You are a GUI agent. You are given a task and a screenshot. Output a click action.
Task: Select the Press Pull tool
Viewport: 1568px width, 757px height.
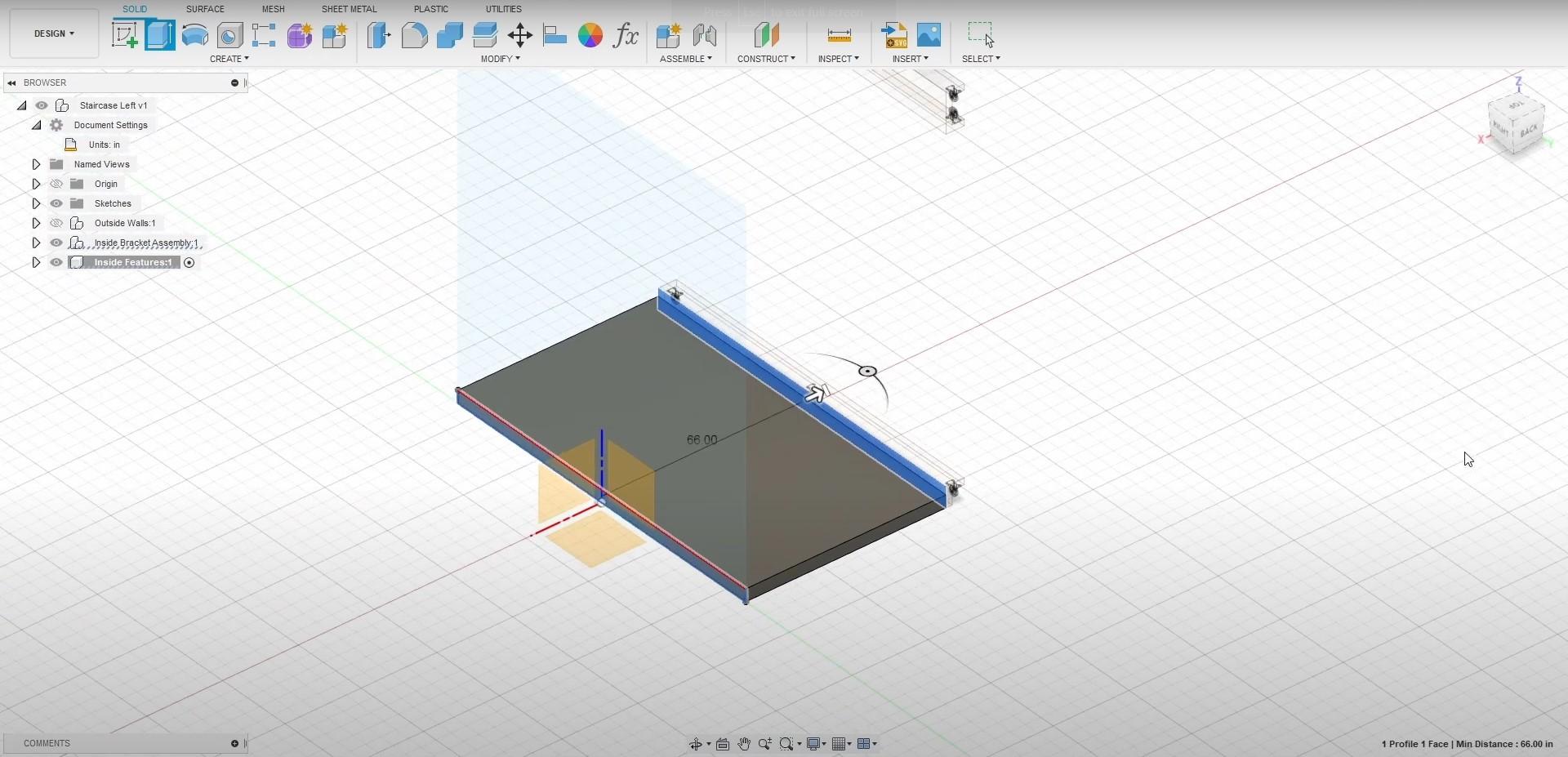click(379, 35)
